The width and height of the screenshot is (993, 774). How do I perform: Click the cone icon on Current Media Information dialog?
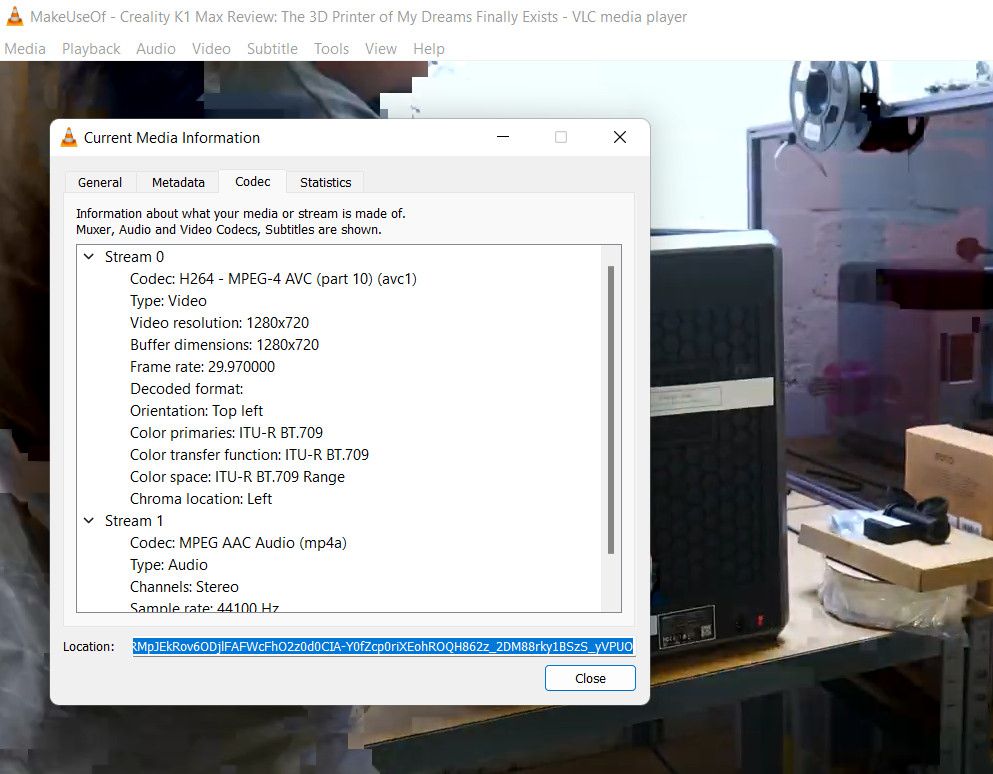click(68, 137)
